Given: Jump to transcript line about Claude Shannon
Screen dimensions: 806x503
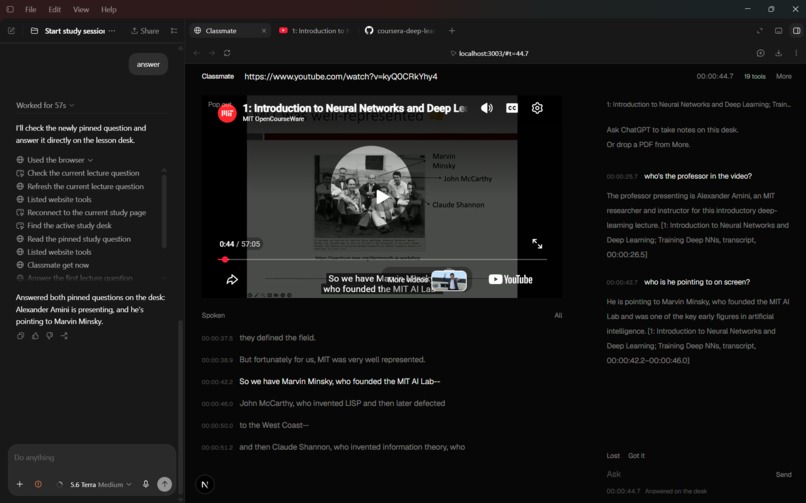Looking at the screenshot, I should coord(352,447).
